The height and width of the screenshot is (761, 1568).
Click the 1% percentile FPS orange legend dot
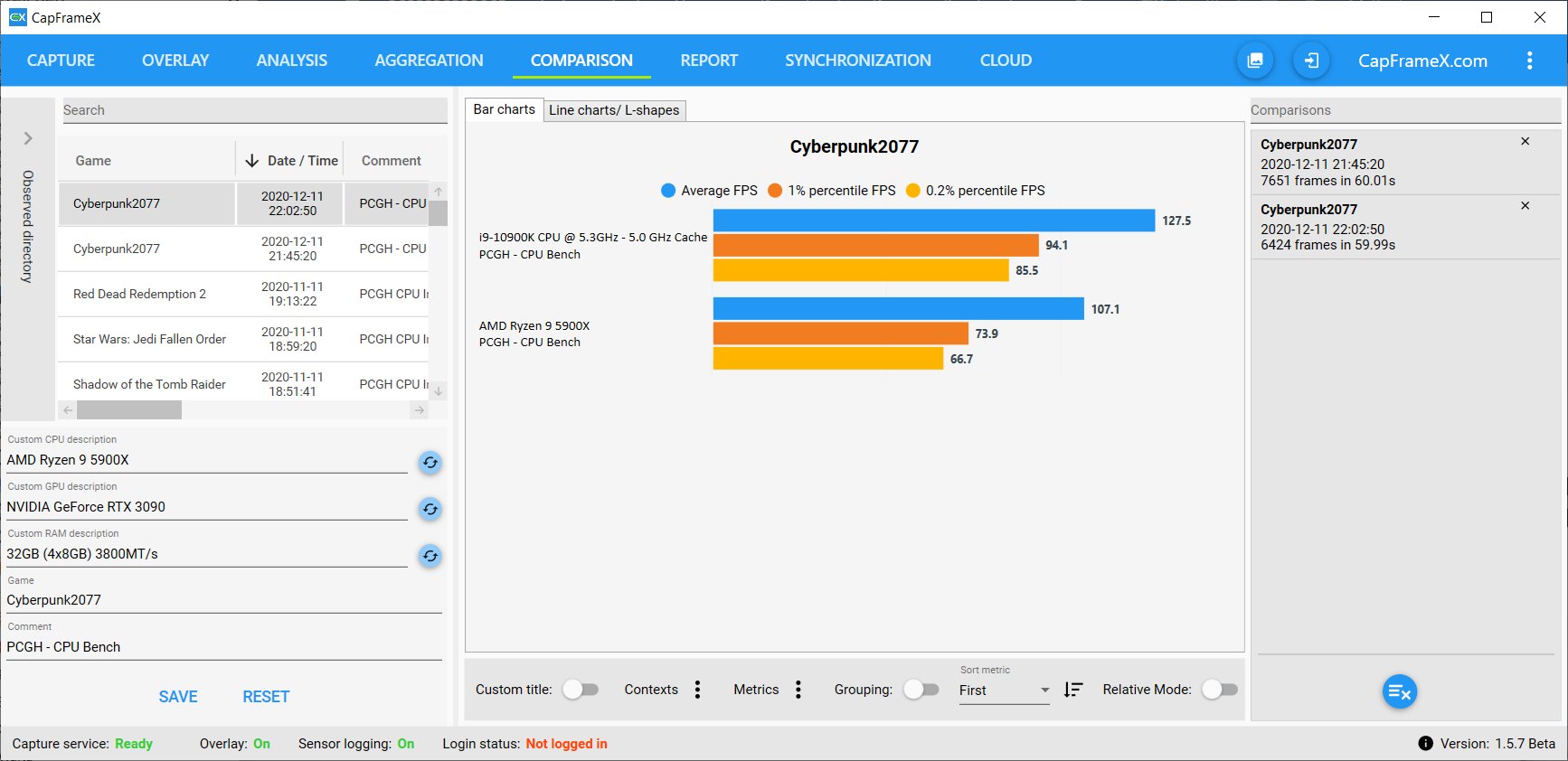775,191
